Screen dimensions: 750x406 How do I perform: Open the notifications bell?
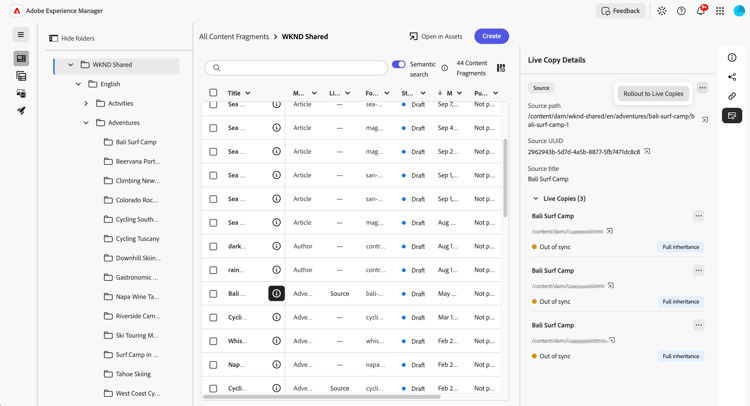click(701, 11)
